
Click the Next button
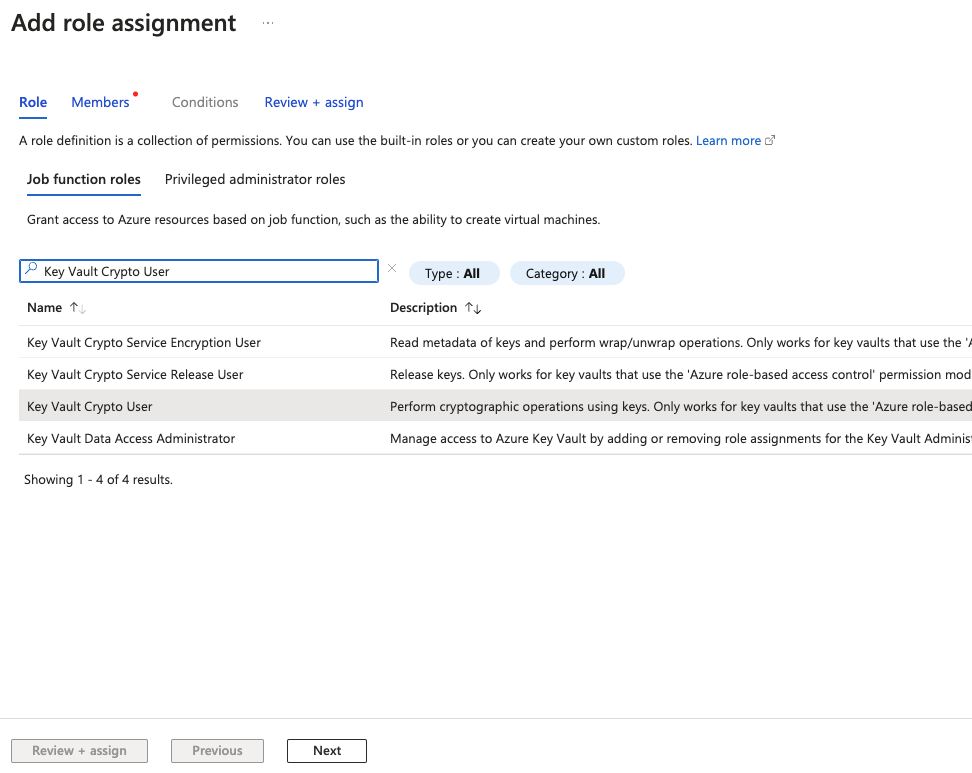pos(327,751)
